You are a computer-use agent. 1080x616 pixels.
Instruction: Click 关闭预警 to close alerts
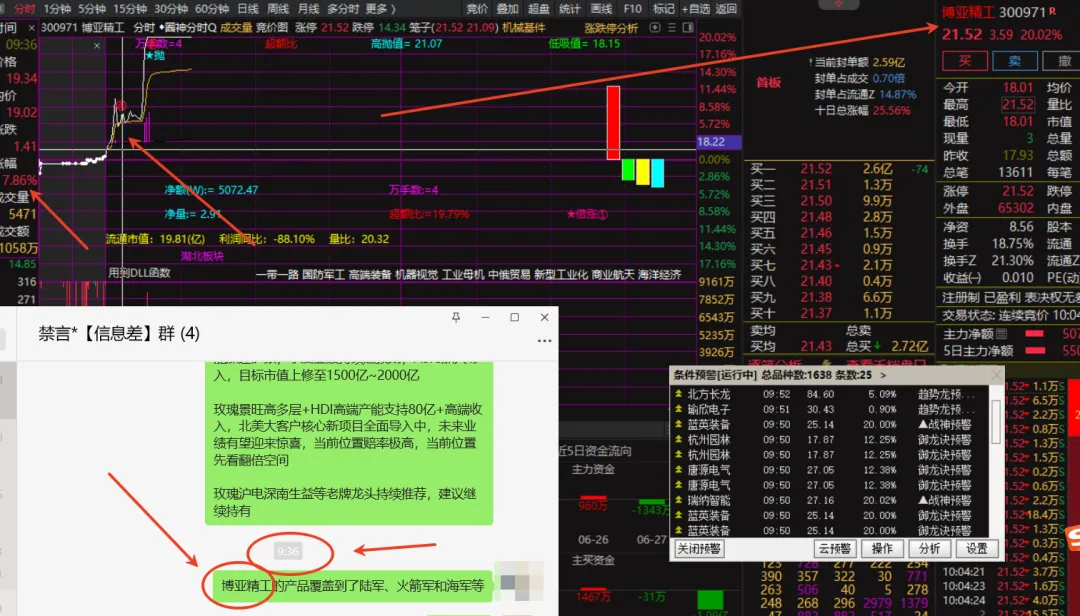(698, 548)
